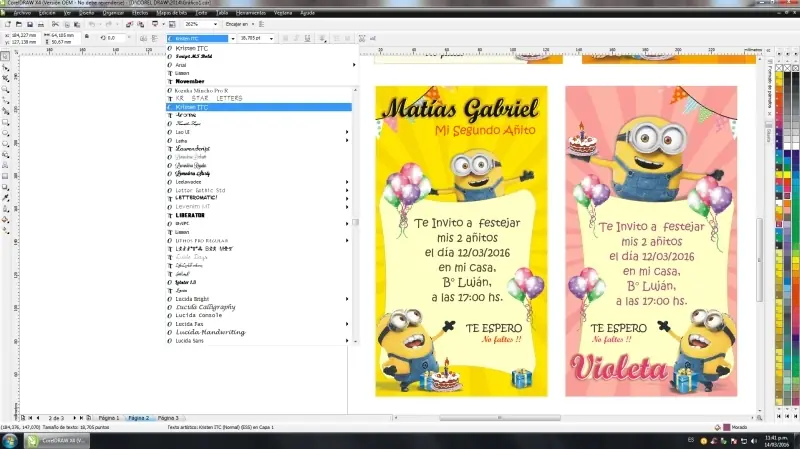Open the Herramientas menu
Screen dimensions: 800x449
click(251, 13)
